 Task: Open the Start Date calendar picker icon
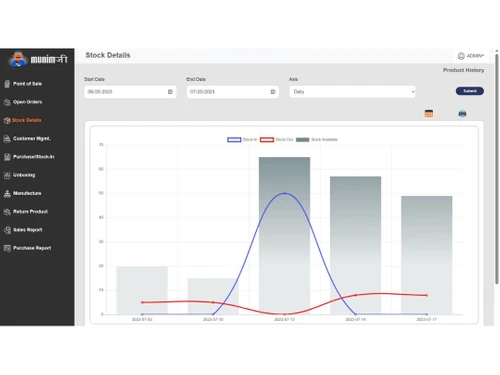170,92
